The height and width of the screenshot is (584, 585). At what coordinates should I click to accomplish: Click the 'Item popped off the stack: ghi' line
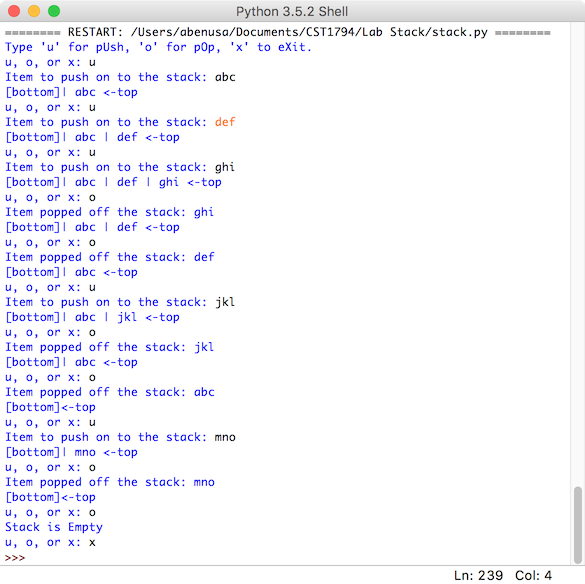[110, 212]
